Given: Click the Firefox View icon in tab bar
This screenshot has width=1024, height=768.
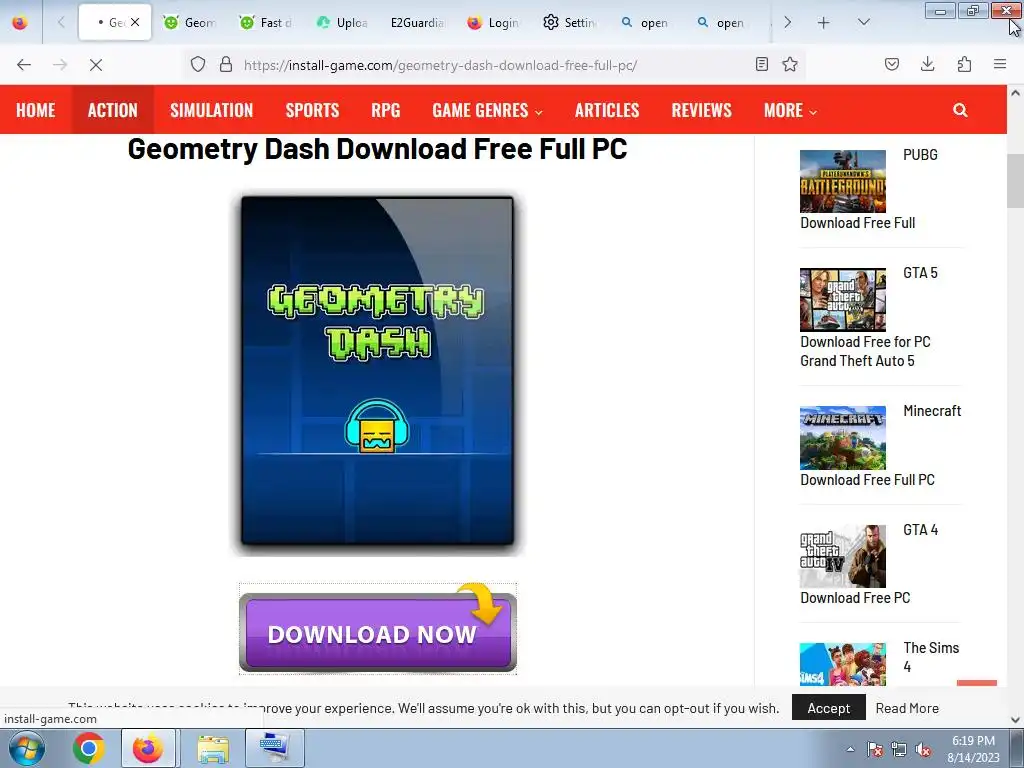Looking at the screenshot, I should [20, 23].
